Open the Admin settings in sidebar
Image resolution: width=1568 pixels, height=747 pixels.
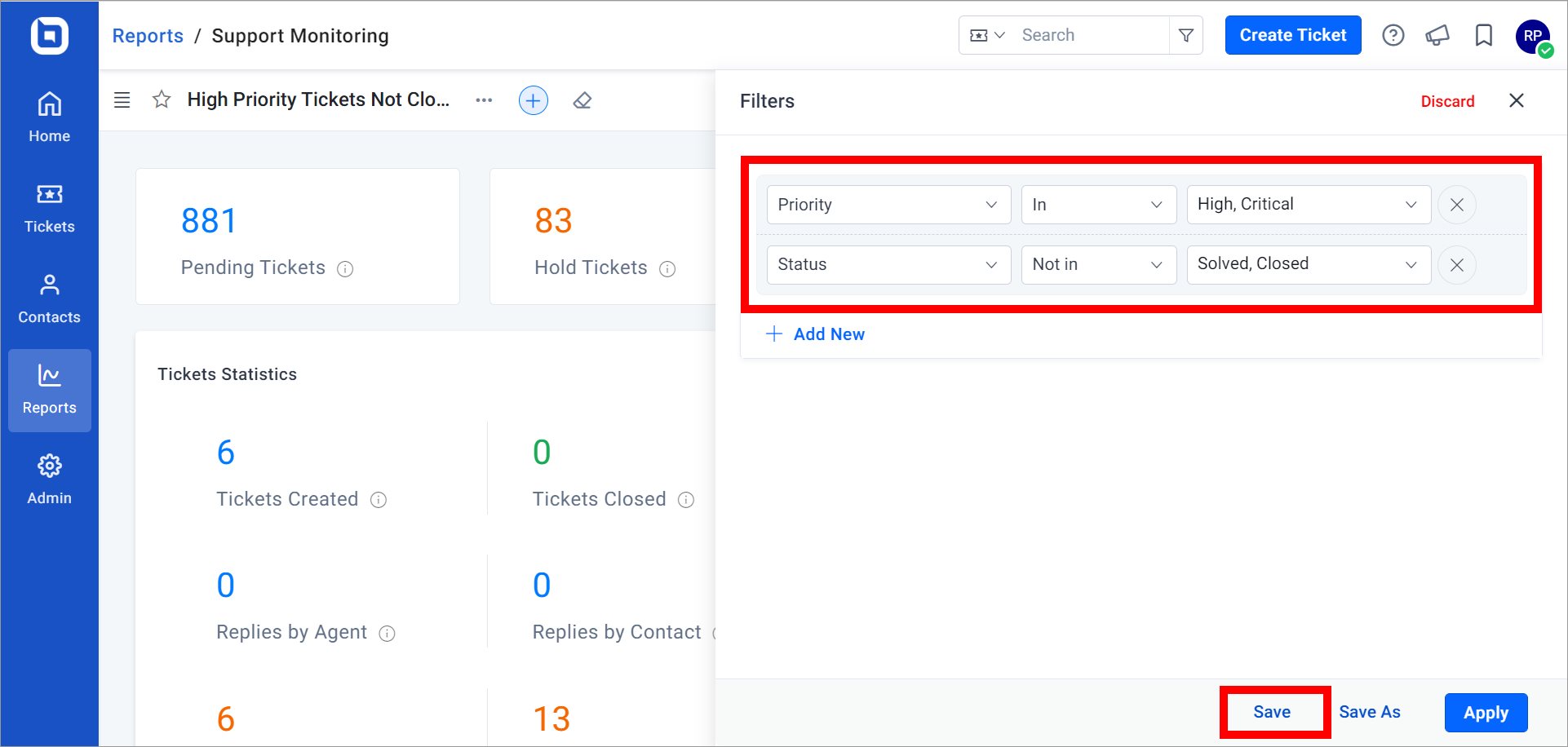[49, 480]
